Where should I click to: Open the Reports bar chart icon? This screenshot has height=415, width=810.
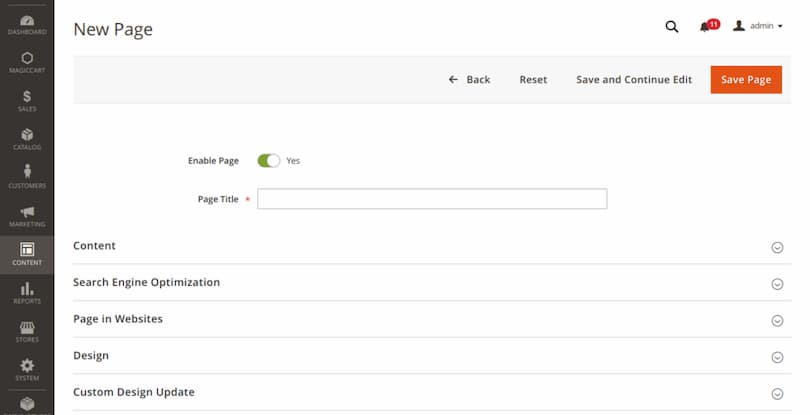coord(27,292)
